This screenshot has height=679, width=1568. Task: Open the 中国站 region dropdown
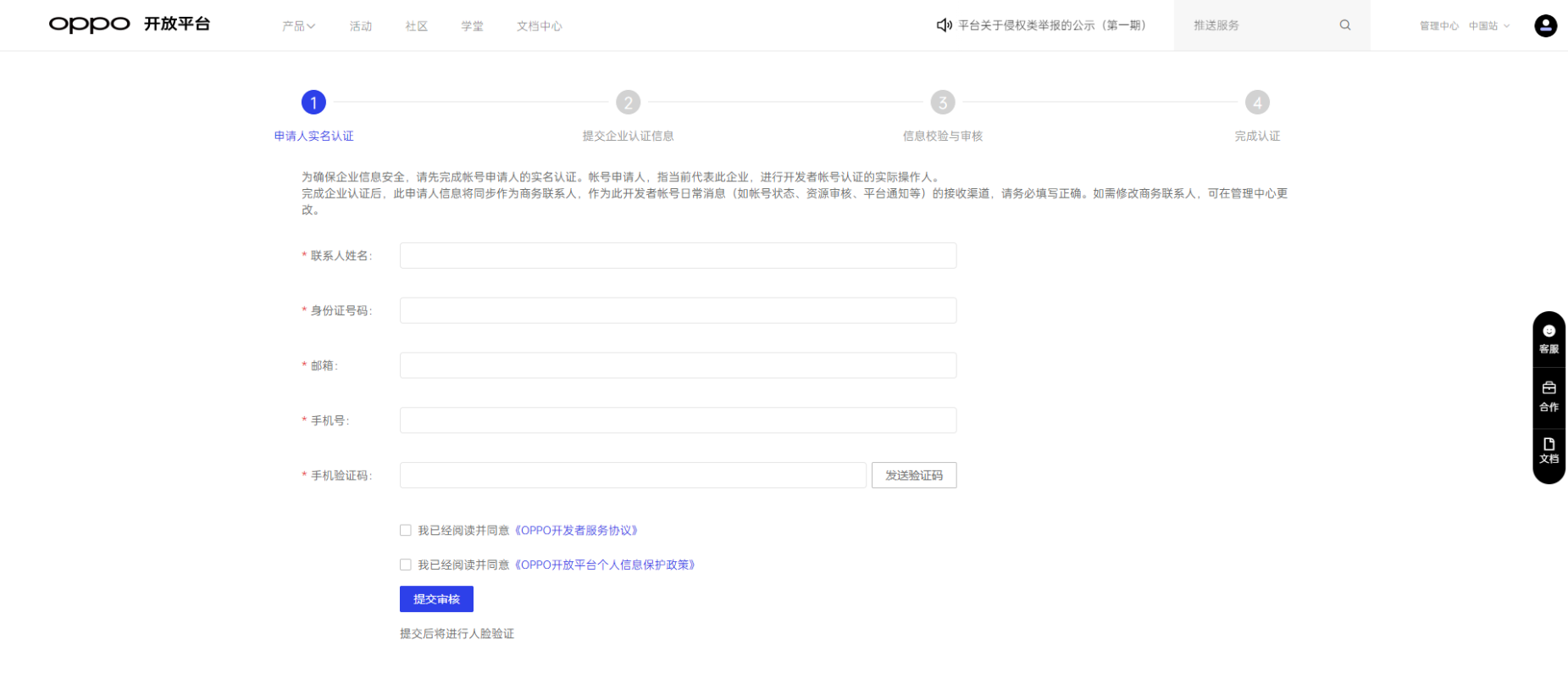(1488, 26)
